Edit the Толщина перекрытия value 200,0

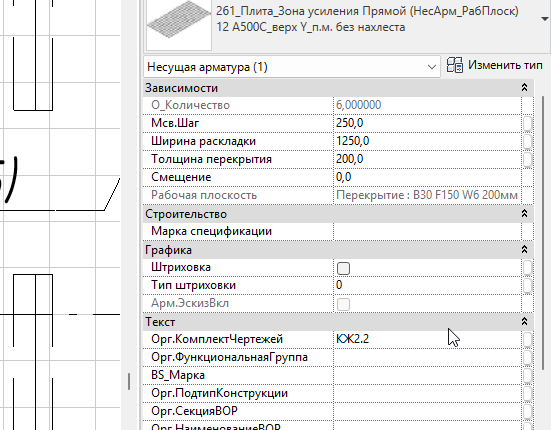coord(427,159)
